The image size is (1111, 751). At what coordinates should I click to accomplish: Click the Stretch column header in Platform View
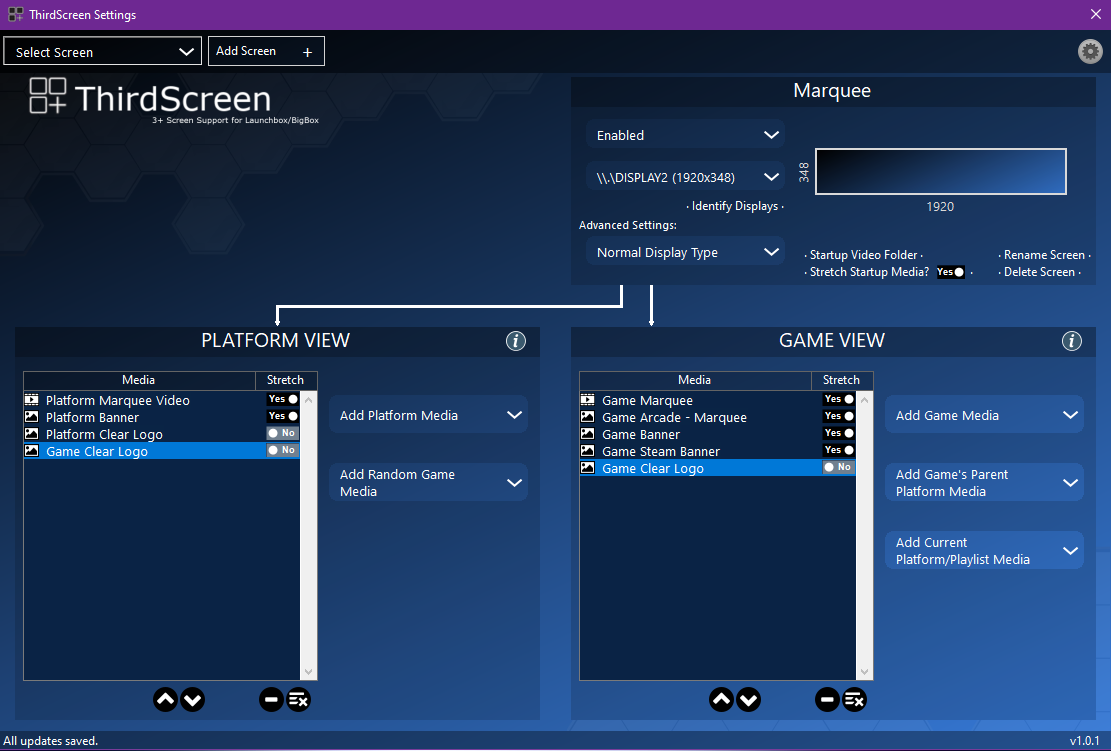pos(286,380)
